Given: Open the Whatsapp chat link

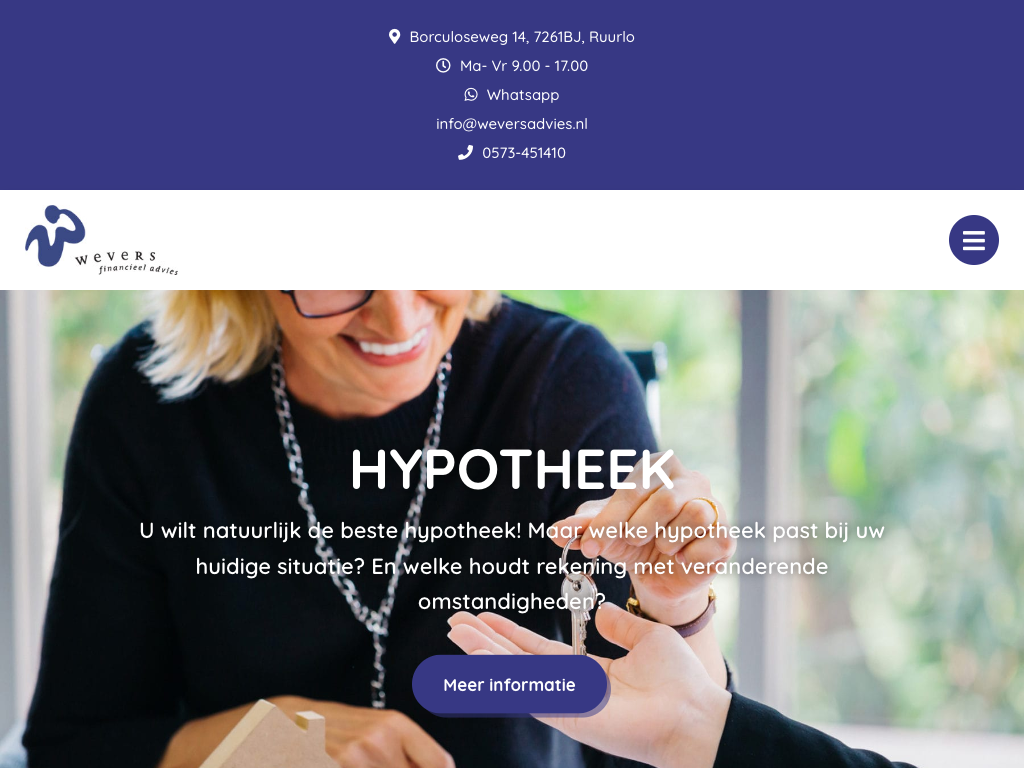Looking at the screenshot, I should pyautogui.click(x=522, y=95).
